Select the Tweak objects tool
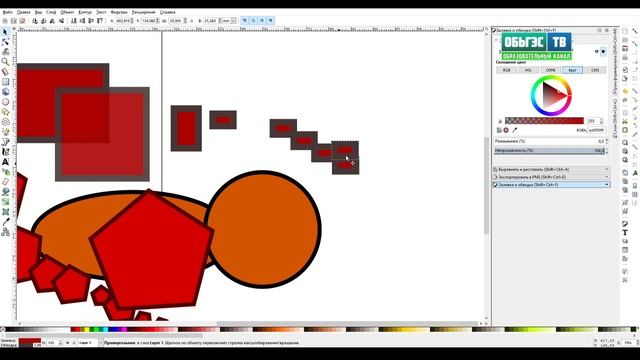 click(x=5, y=52)
